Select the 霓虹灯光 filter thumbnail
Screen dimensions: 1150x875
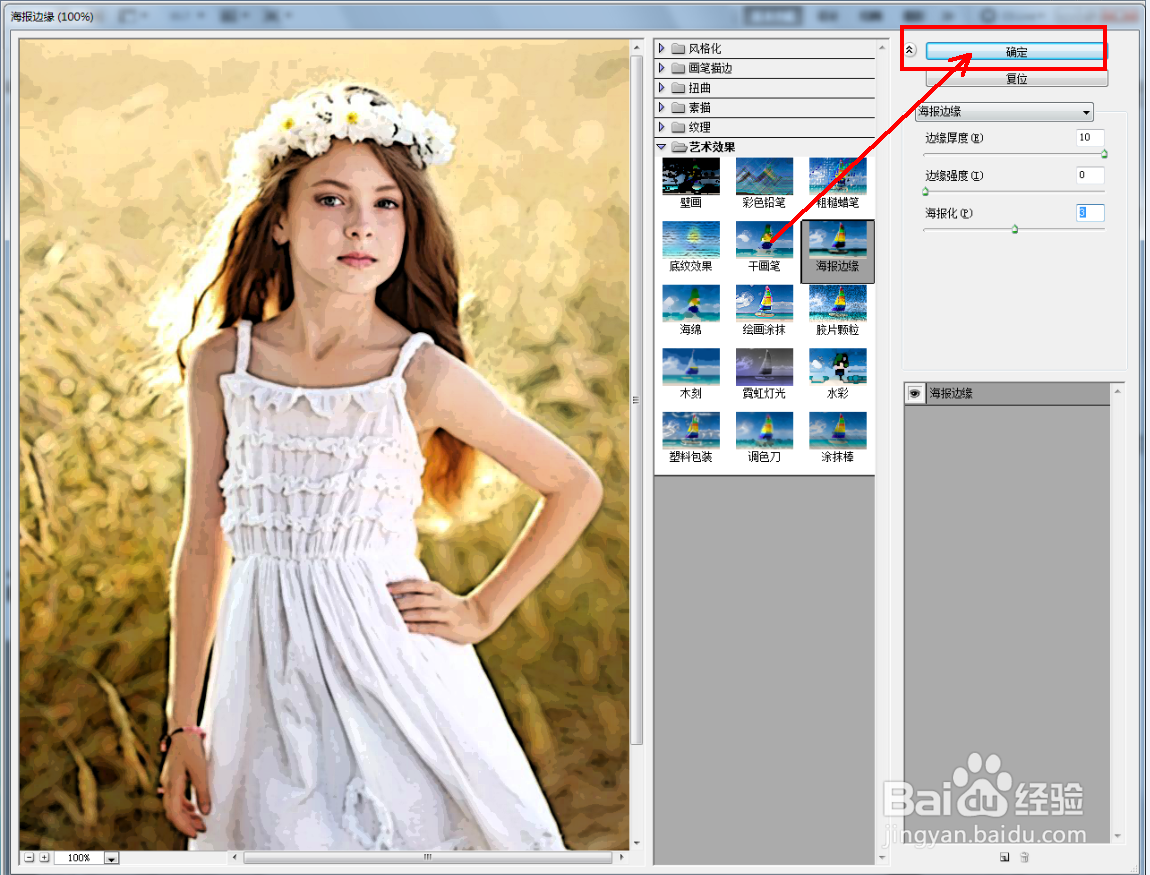(764, 367)
